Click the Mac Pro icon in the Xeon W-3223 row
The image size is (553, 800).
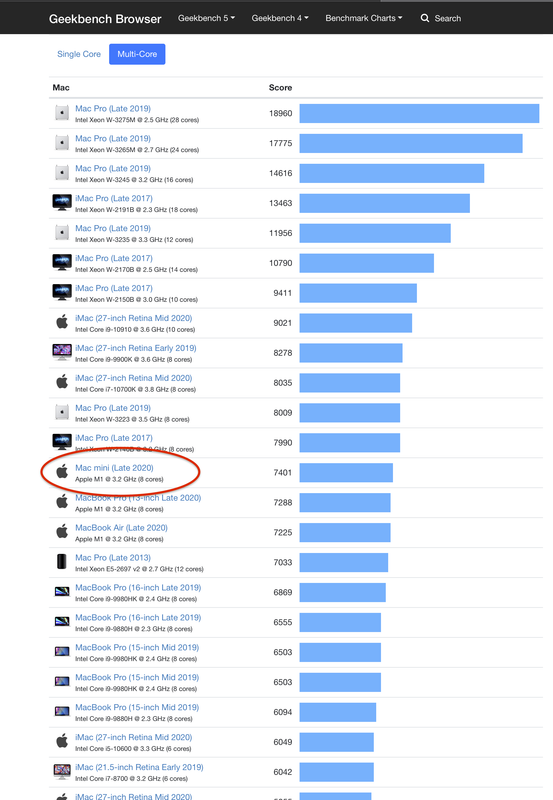coord(62,413)
